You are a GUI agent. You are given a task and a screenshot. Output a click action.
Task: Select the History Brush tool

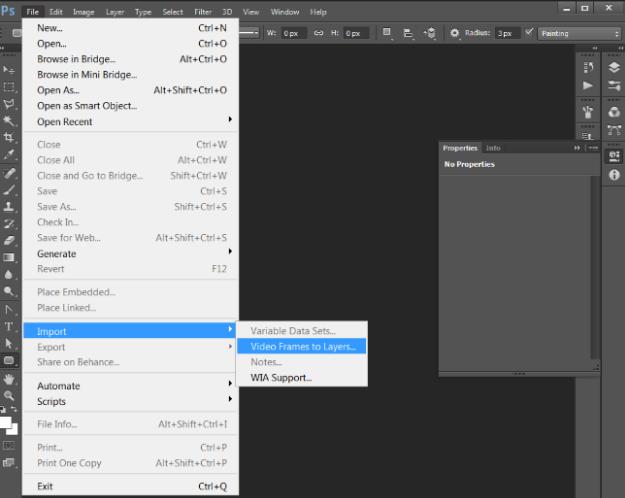(x=8, y=224)
